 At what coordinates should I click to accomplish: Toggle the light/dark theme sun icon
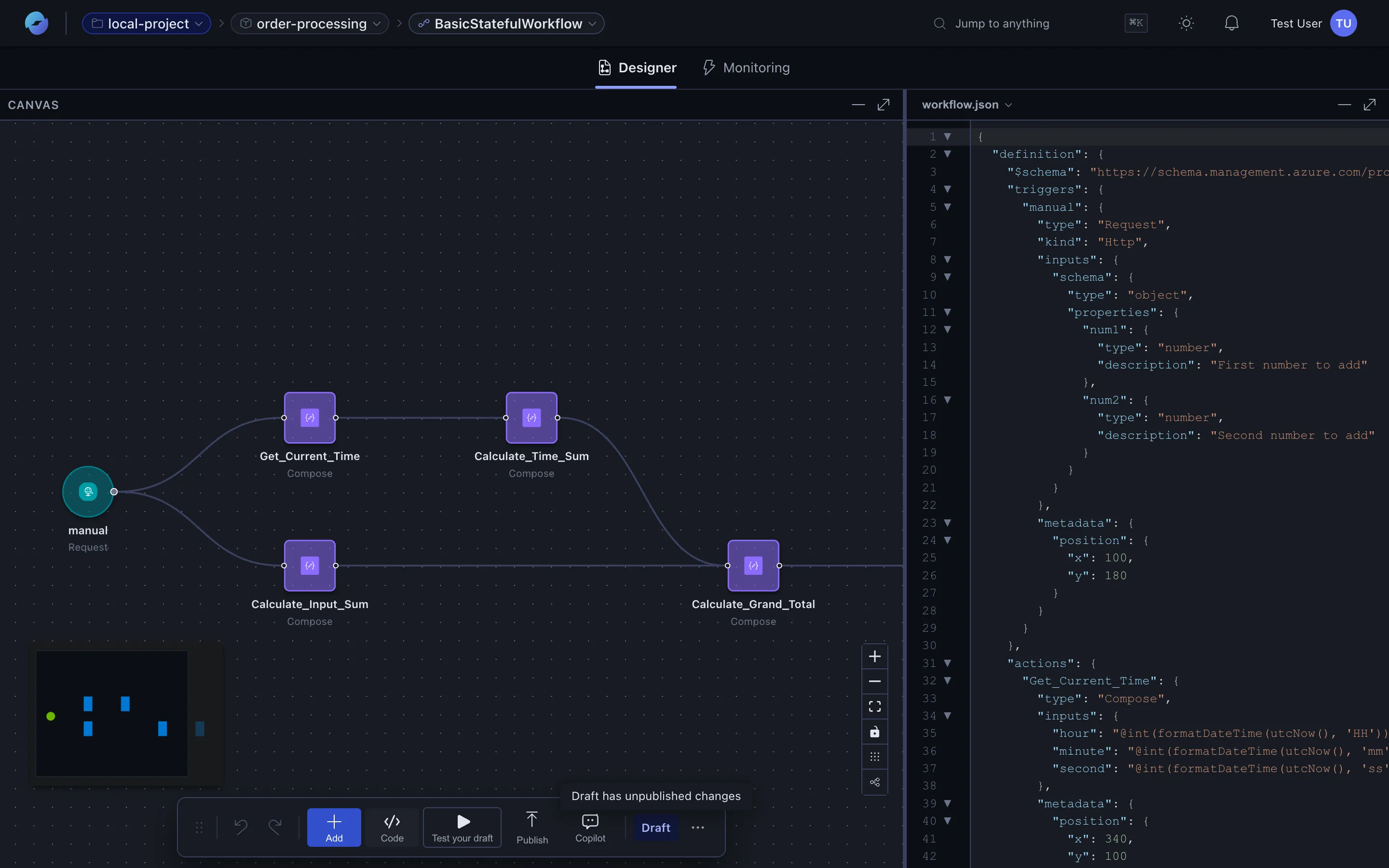[x=1186, y=24]
